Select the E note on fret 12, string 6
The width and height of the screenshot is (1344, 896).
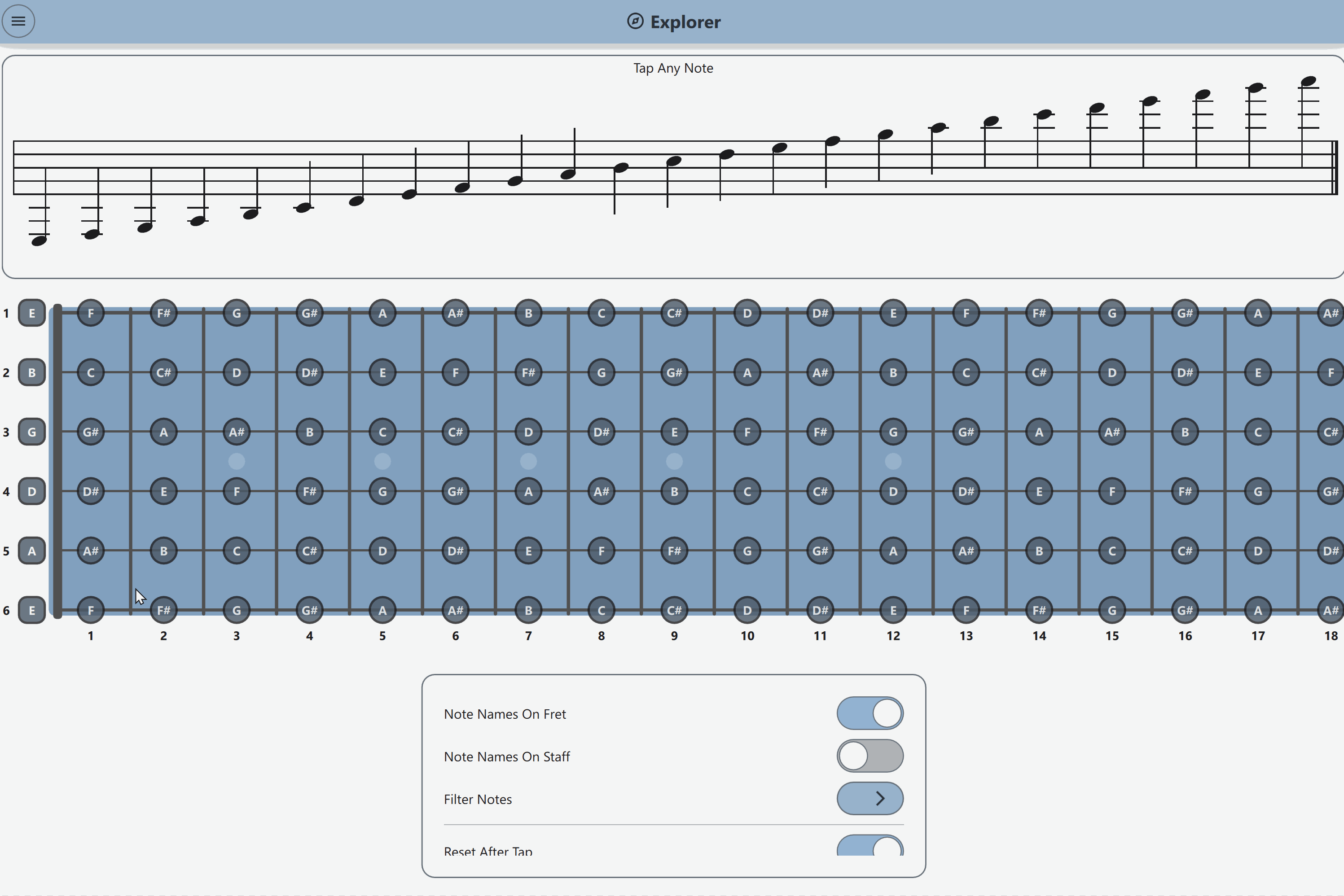[893, 610]
